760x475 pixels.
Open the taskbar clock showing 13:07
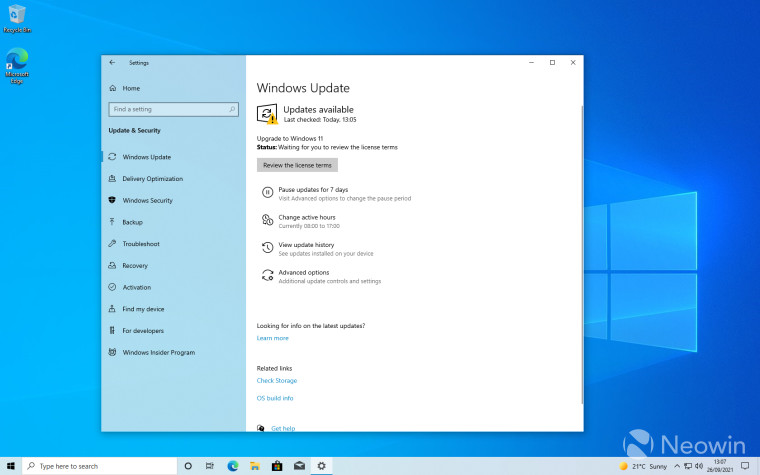click(720, 466)
